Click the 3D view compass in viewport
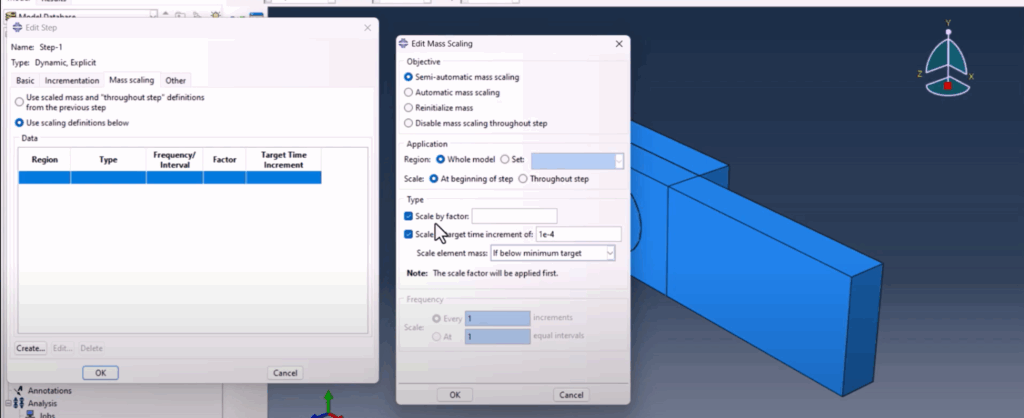 click(x=947, y=61)
